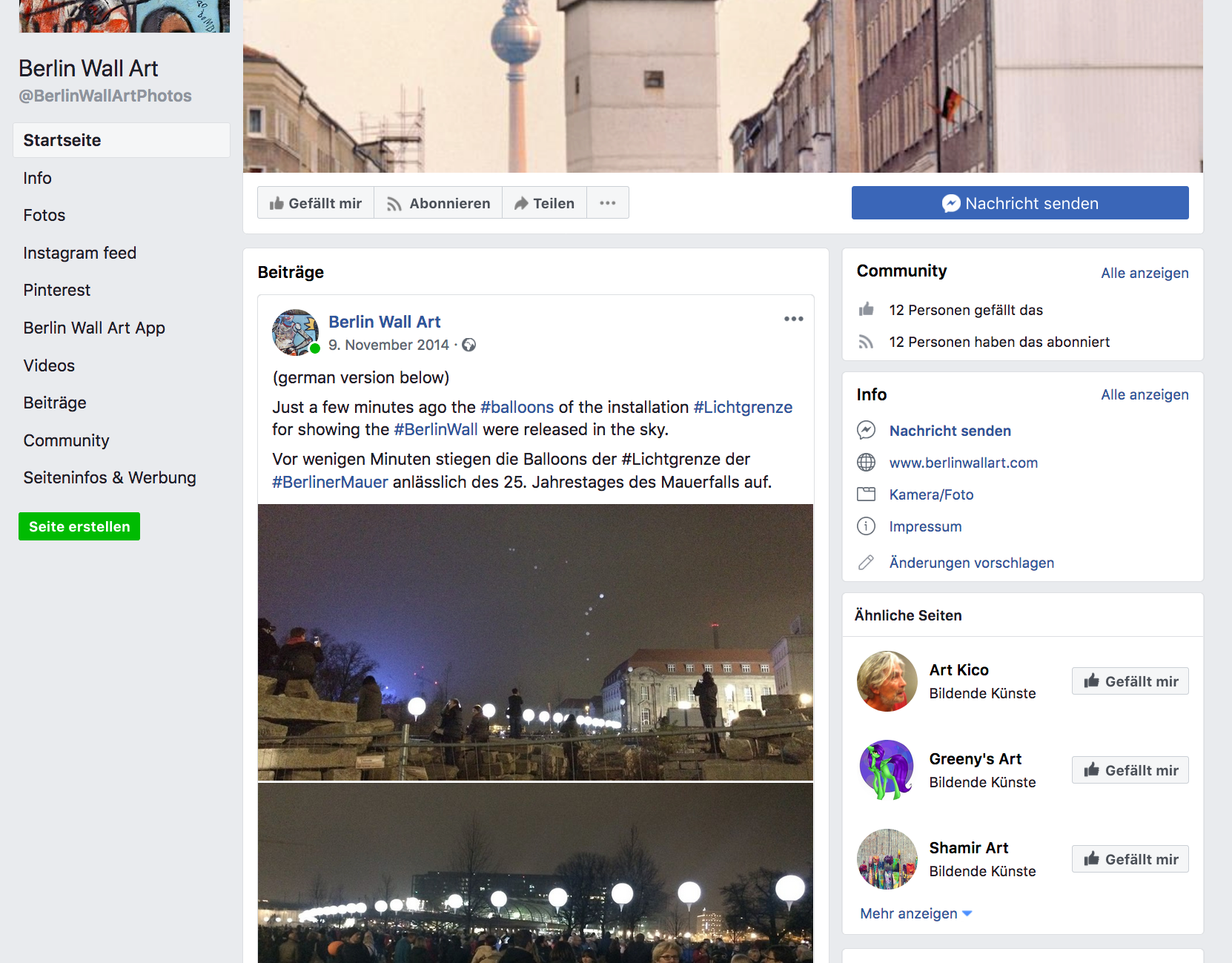
Task: Click Nachricht senden link in Info section
Action: click(950, 431)
